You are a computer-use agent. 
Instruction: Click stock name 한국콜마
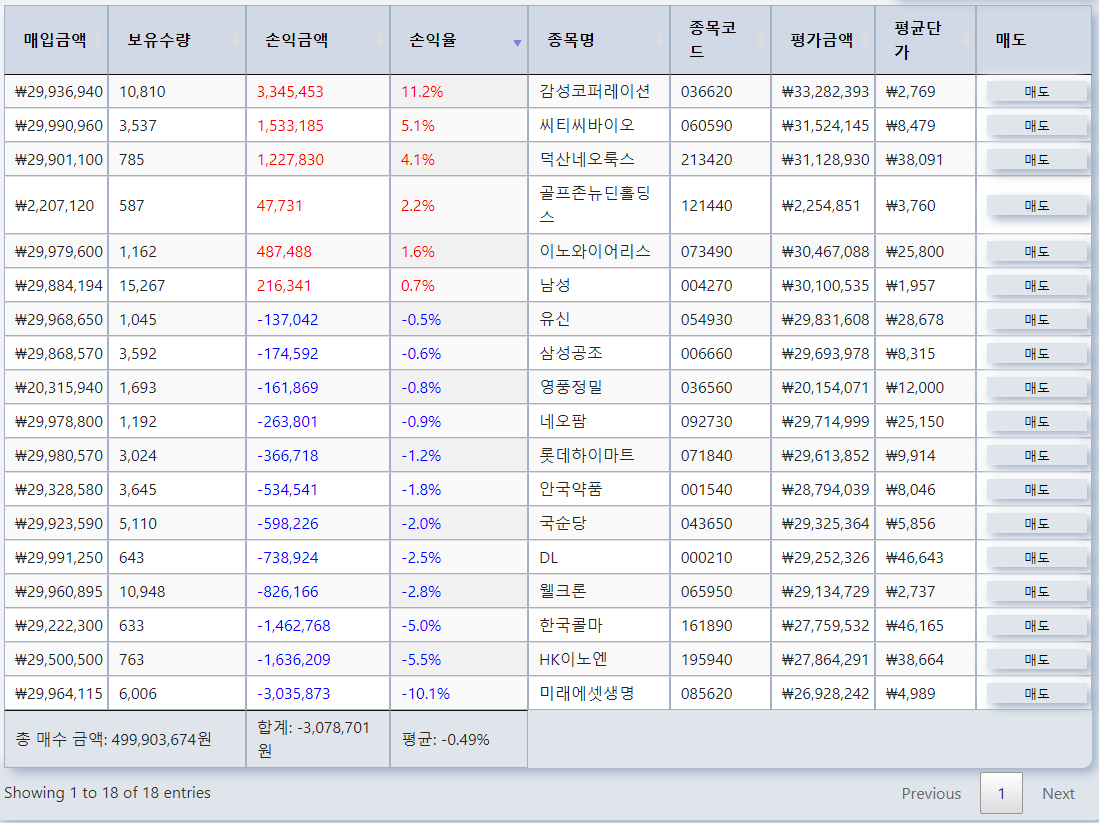(x=571, y=625)
